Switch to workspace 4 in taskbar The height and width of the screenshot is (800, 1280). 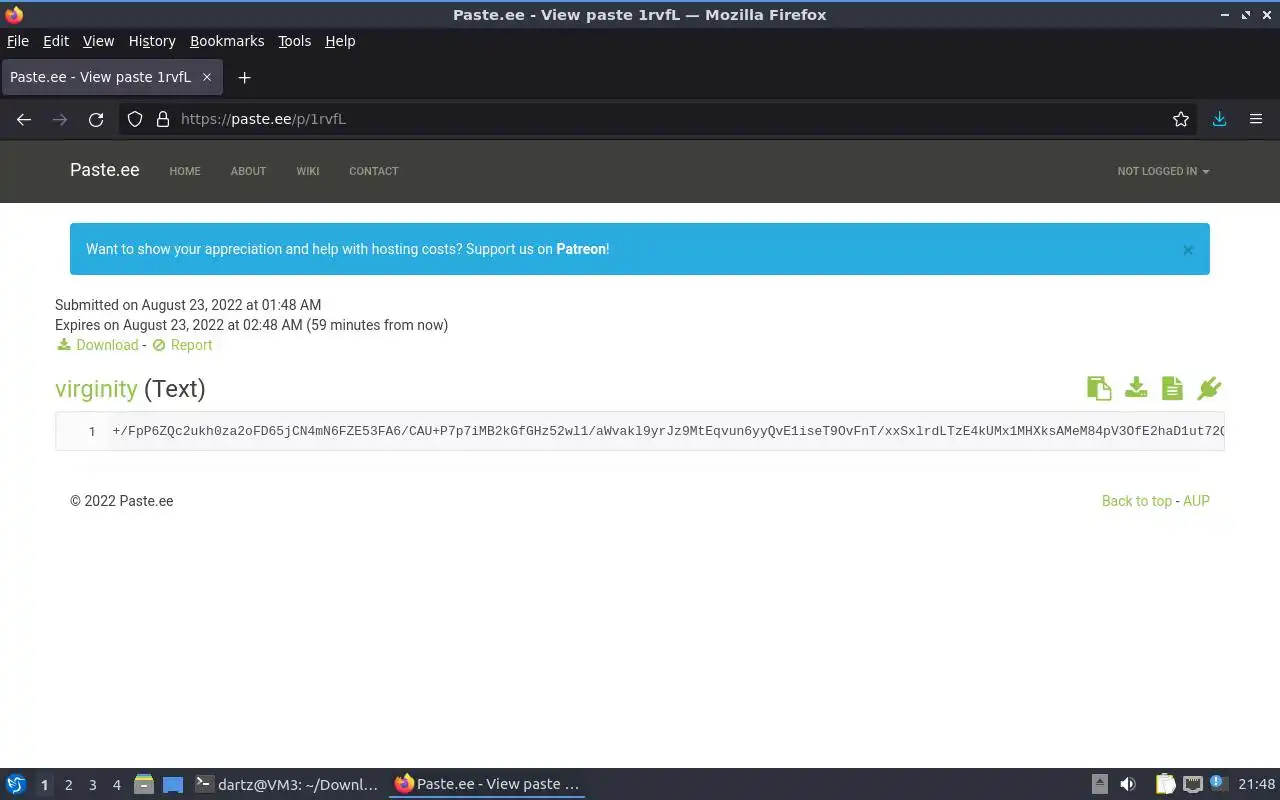click(116, 785)
